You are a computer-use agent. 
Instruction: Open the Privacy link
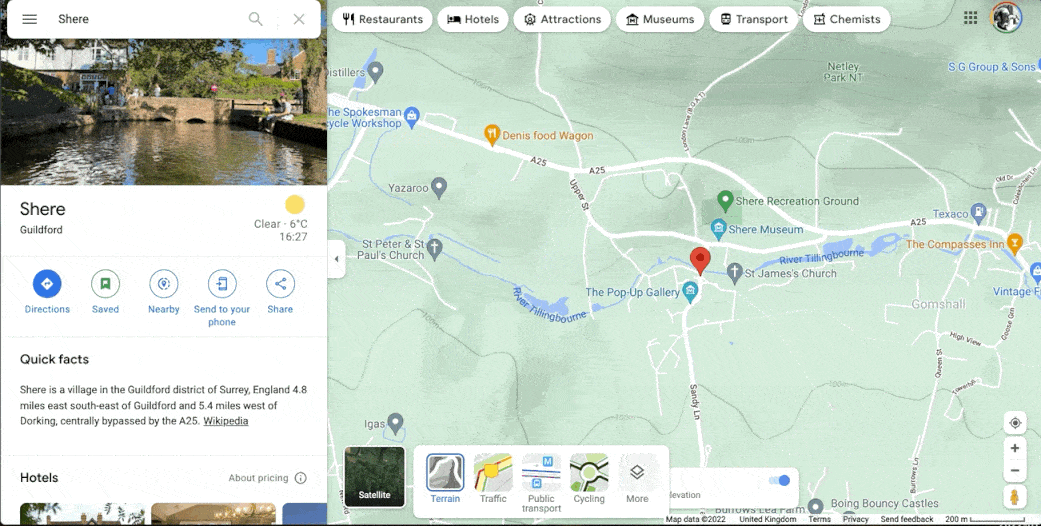(856, 519)
